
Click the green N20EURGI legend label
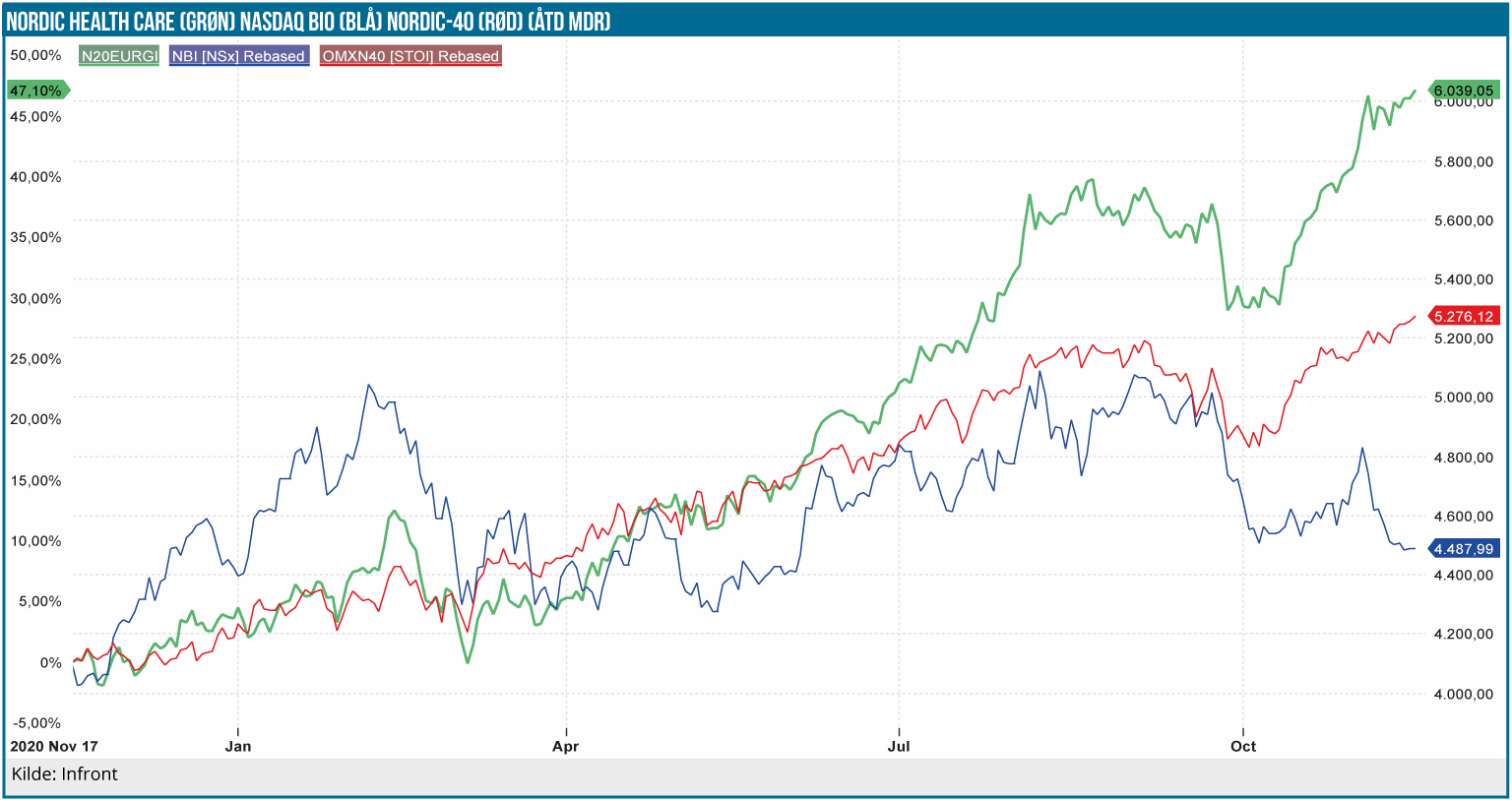click(x=119, y=56)
